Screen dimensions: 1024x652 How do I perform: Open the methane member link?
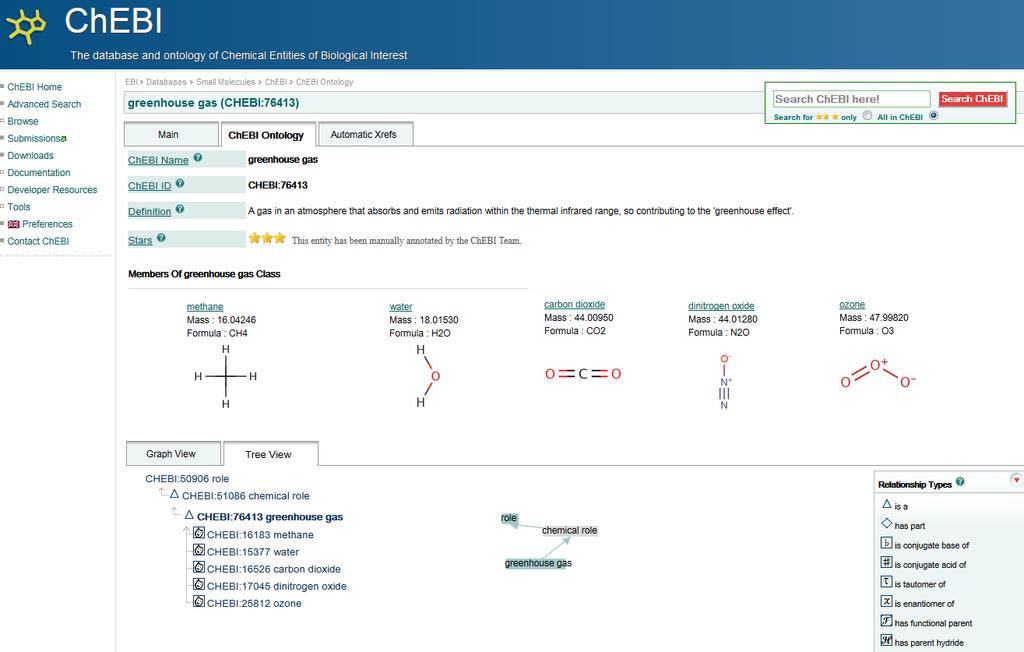205,307
